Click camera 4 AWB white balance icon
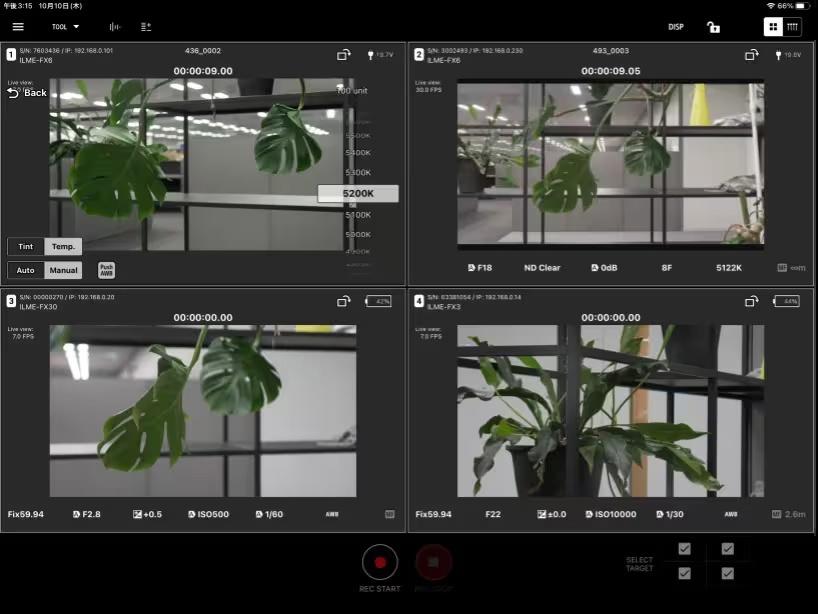The image size is (818, 614). pos(731,514)
